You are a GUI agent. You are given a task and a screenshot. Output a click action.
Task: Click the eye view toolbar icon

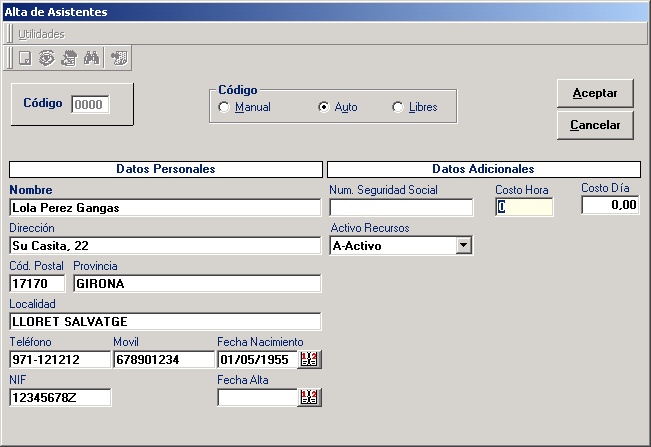click(47, 58)
